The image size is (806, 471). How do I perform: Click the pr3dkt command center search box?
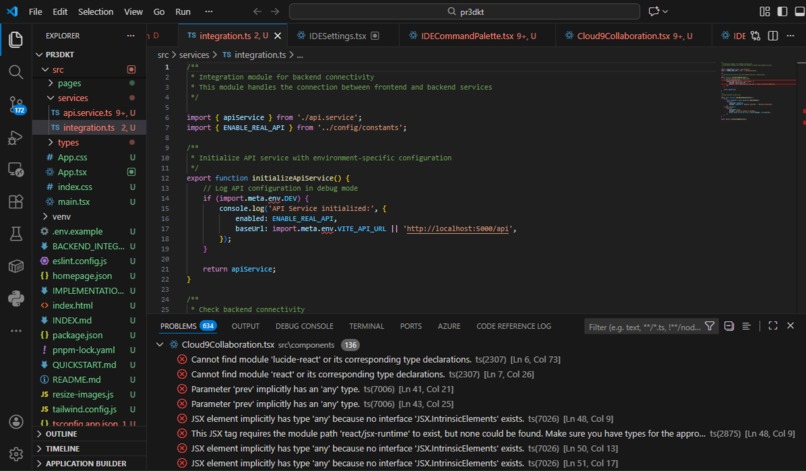point(465,11)
